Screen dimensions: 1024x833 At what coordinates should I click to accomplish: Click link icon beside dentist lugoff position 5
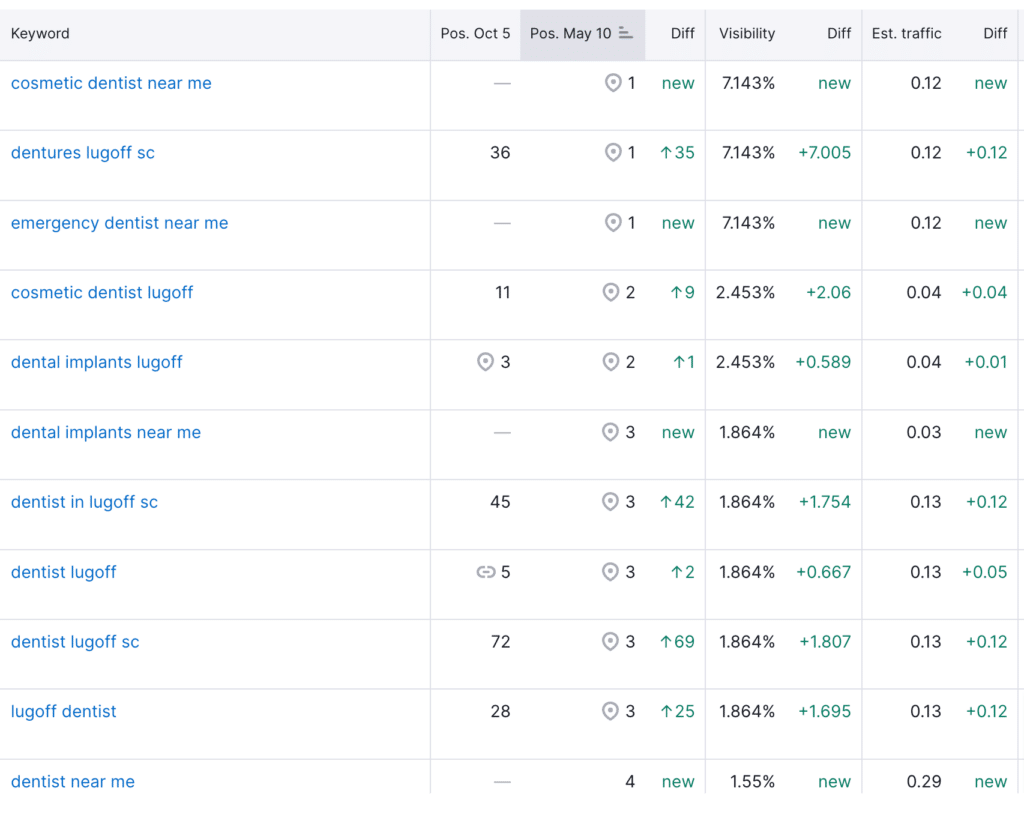[486, 573]
